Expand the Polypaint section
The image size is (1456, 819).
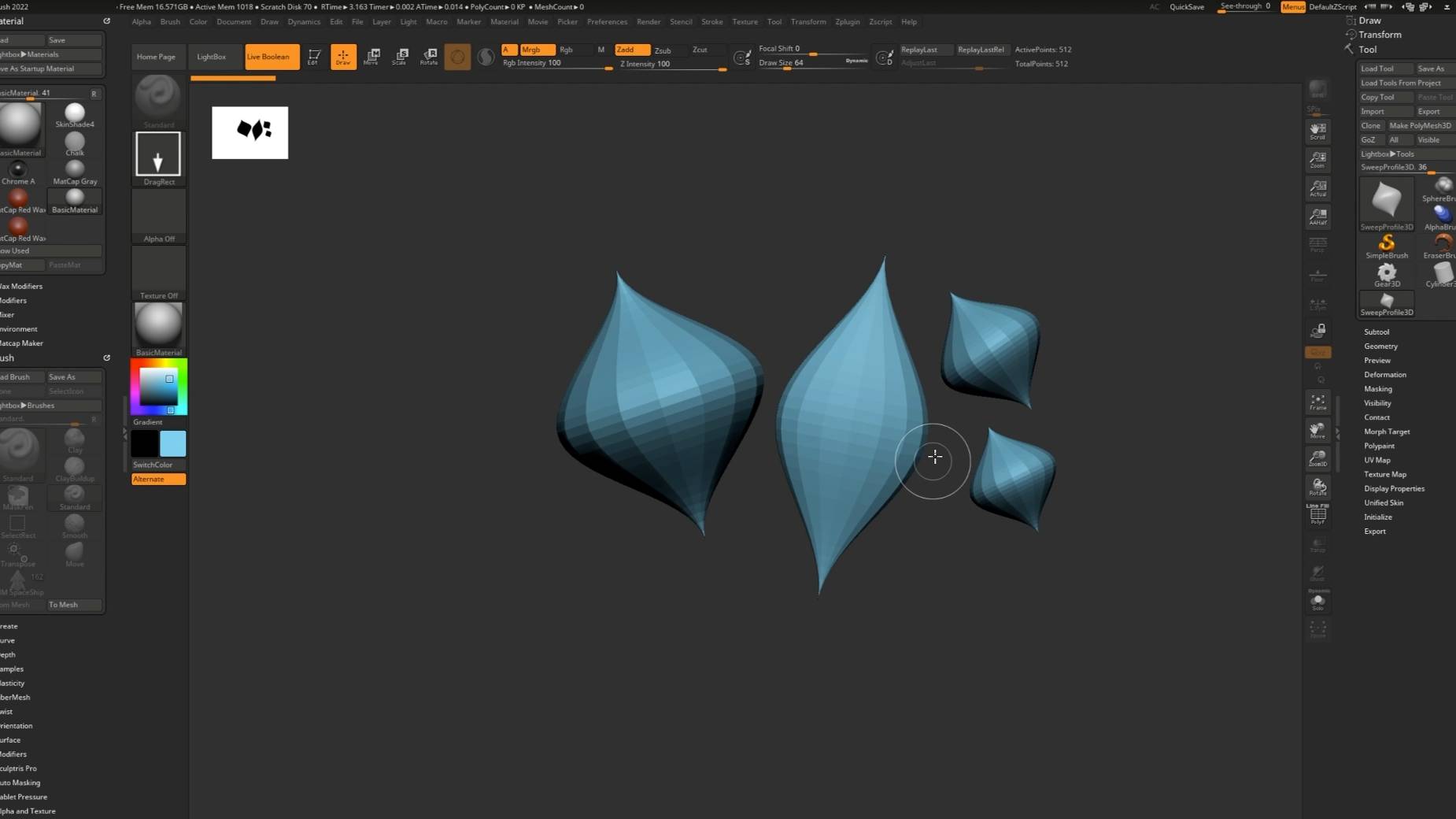[1379, 446]
